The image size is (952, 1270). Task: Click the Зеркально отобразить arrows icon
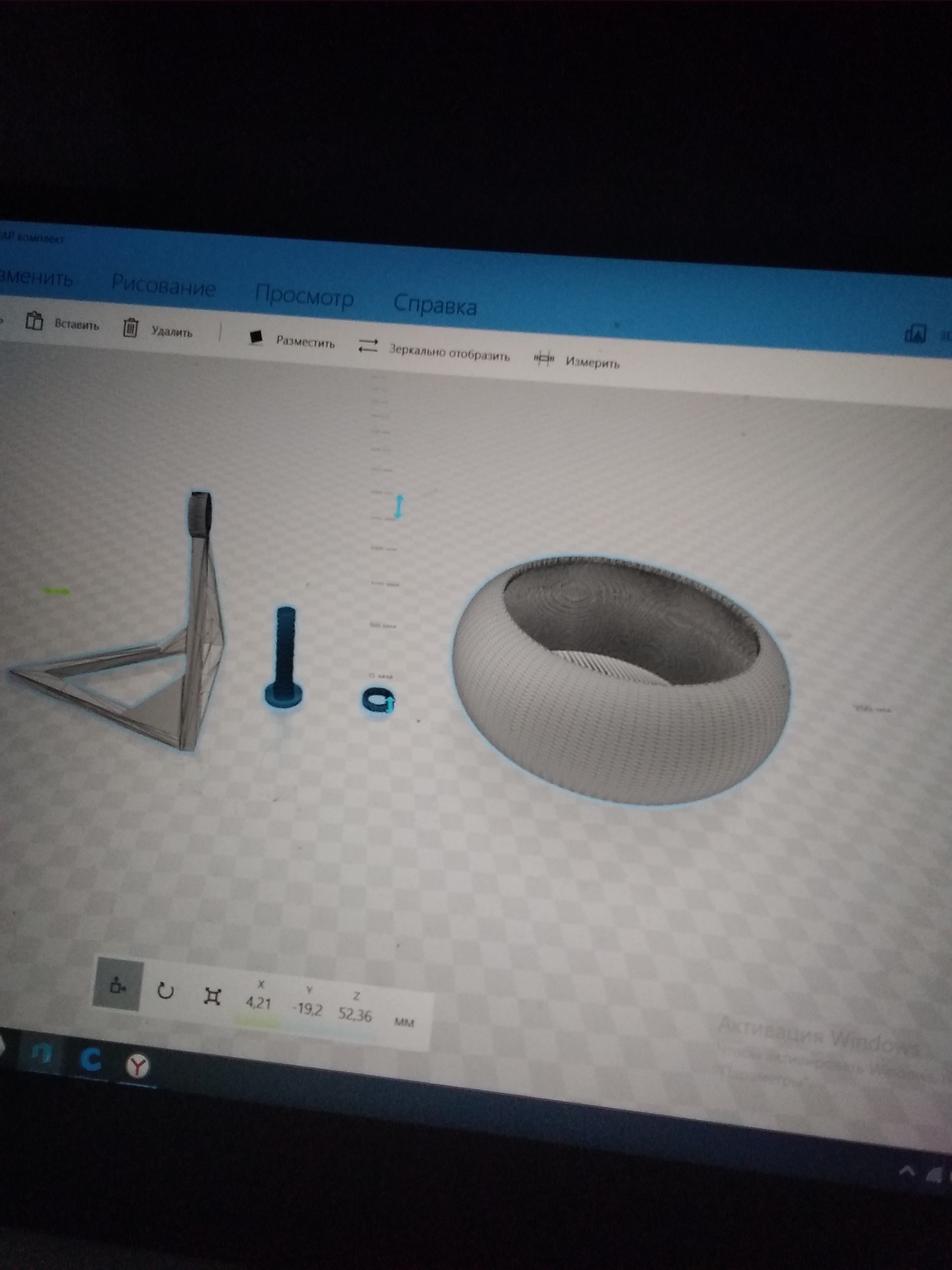(368, 346)
